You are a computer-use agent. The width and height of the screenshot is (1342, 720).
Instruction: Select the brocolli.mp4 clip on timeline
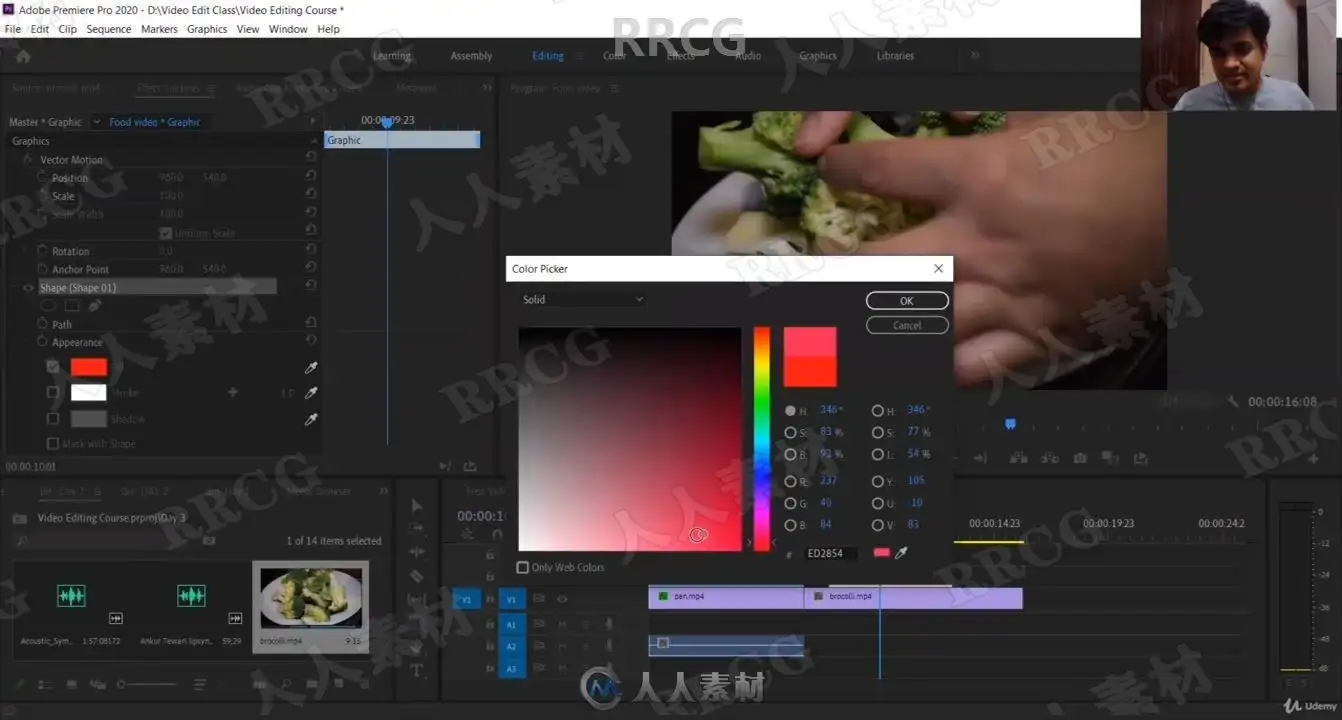coord(913,597)
